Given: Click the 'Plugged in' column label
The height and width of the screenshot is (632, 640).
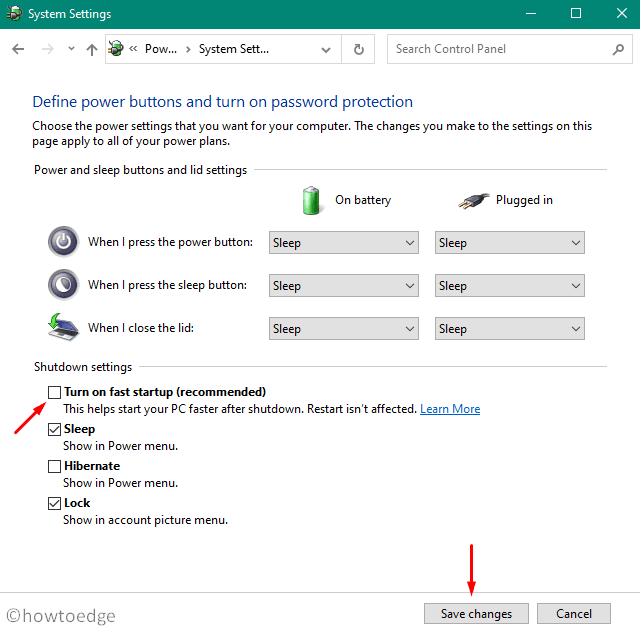Looking at the screenshot, I should 524,200.
